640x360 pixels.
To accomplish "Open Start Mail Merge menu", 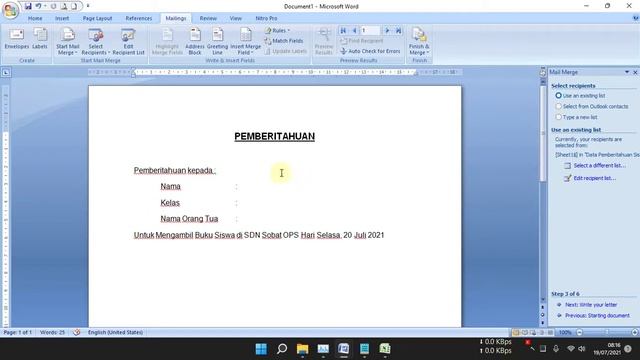I will click(x=68, y=42).
